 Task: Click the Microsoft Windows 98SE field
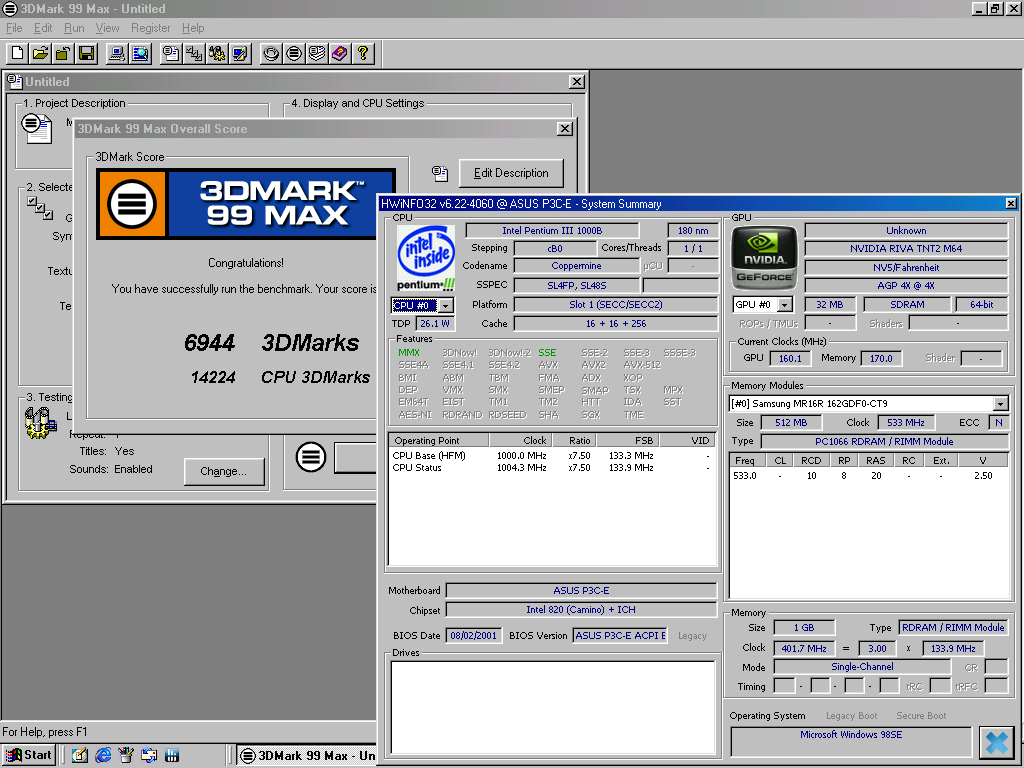pyautogui.click(x=851, y=742)
